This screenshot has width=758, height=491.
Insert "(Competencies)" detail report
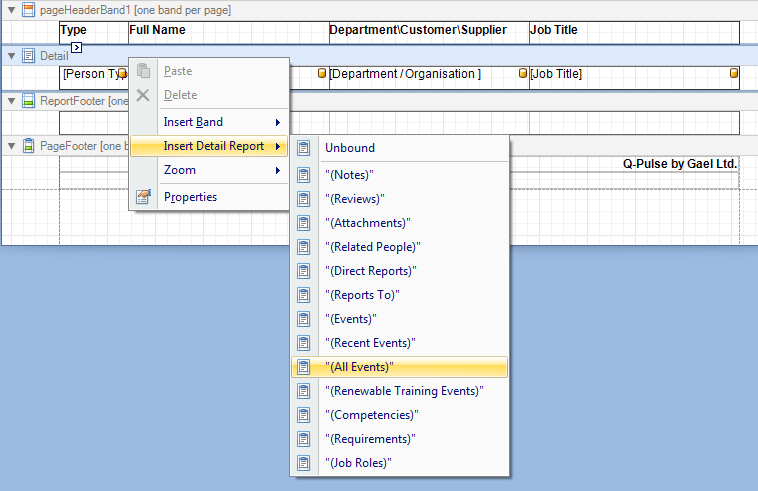400,415
